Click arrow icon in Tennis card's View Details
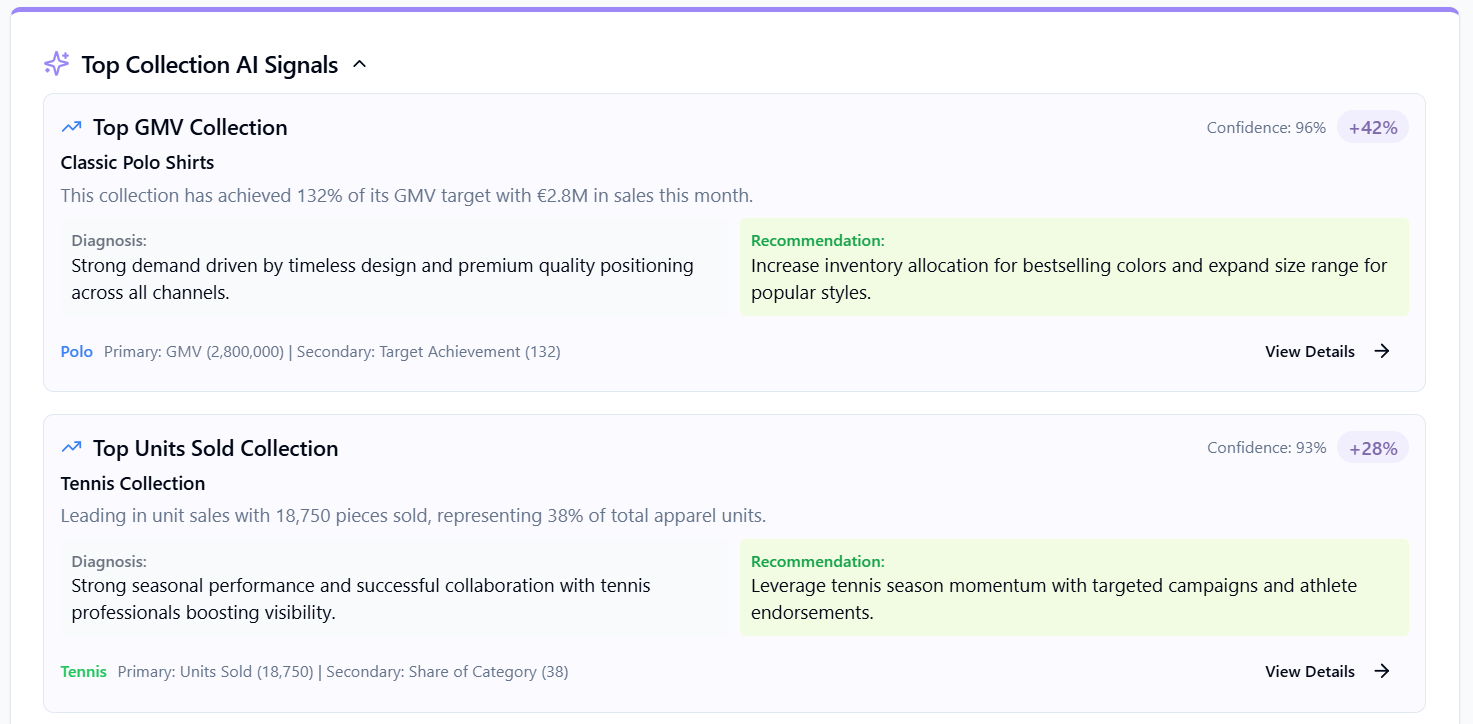Viewport: 1473px width, 724px height. point(1382,671)
